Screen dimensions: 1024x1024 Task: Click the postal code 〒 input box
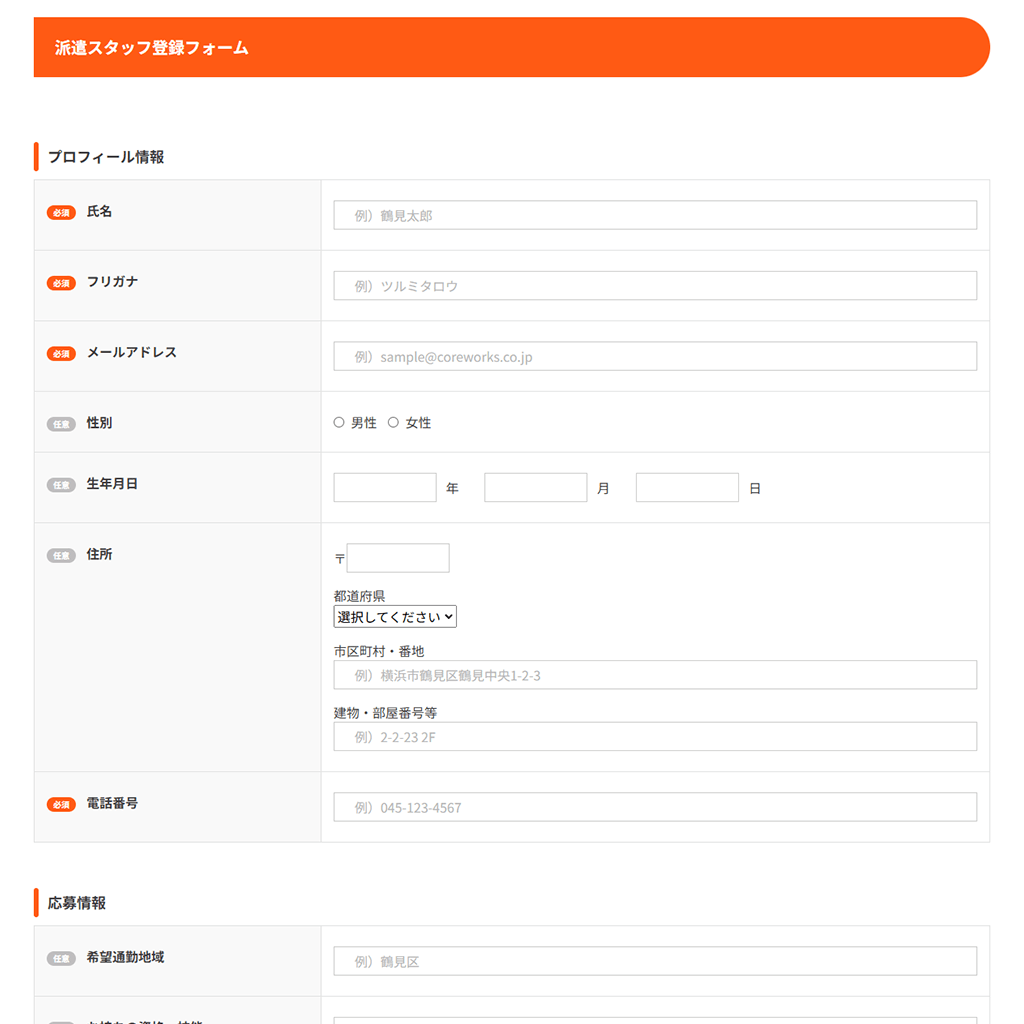tap(398, 558)
